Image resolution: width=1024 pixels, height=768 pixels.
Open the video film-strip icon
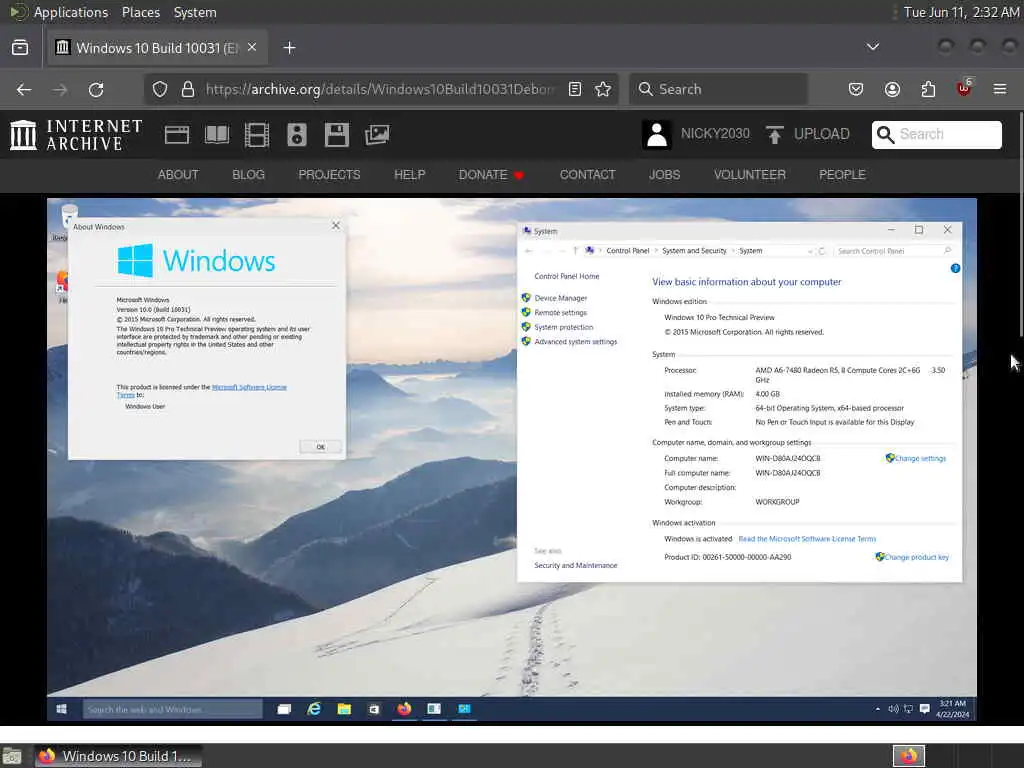coord(257,135)
